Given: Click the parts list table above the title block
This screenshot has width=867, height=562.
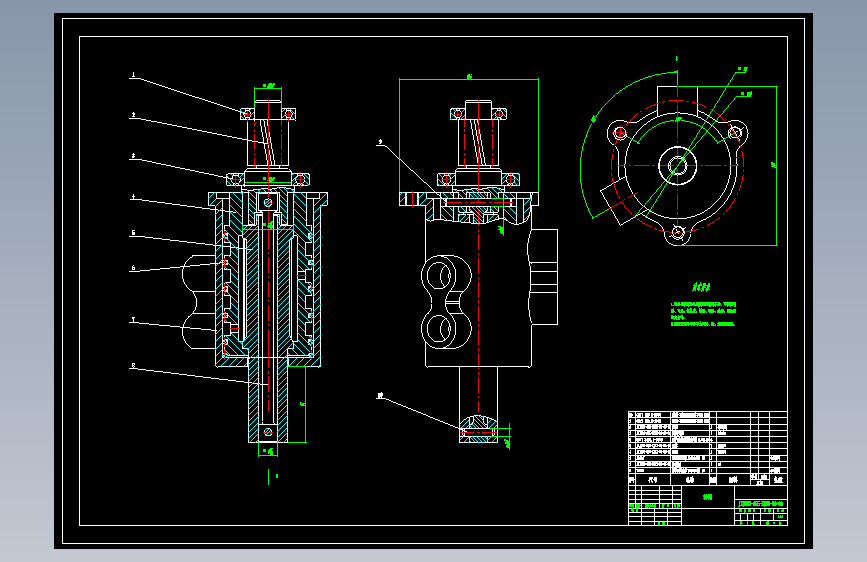Looking at the screenshot, I should [x=708, y=448].
